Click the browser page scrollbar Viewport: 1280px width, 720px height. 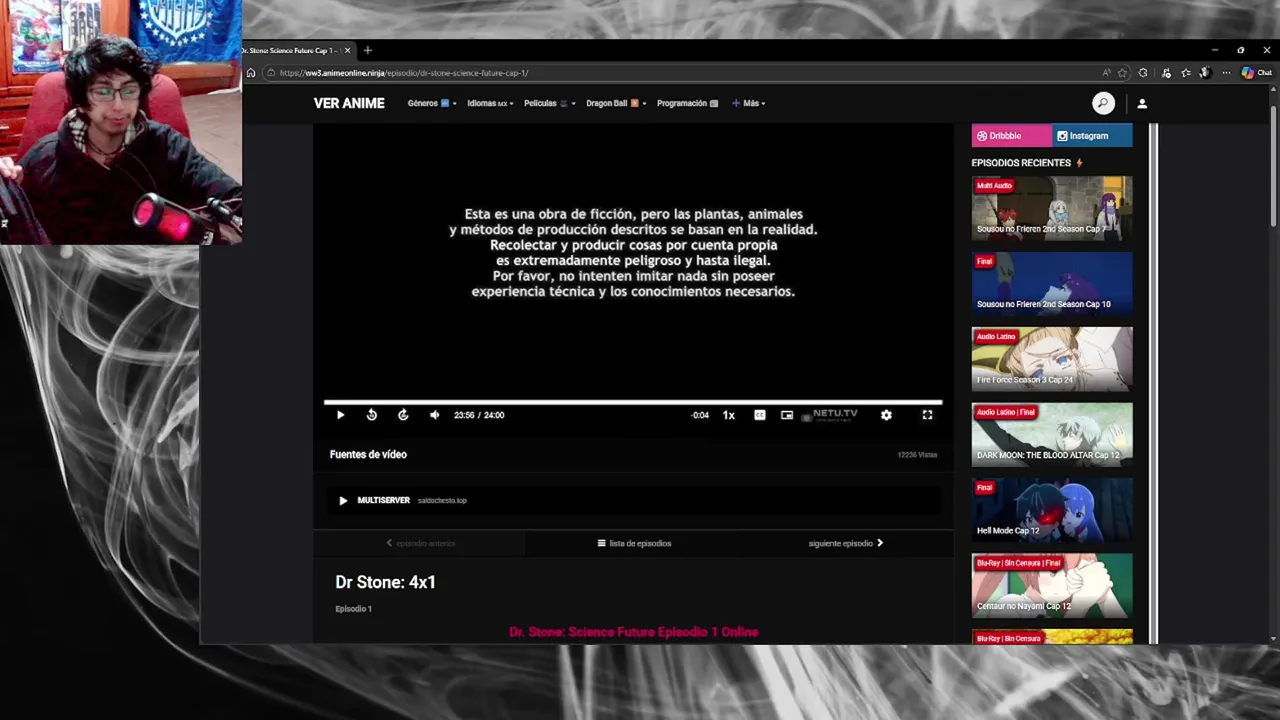[1273, 165]
